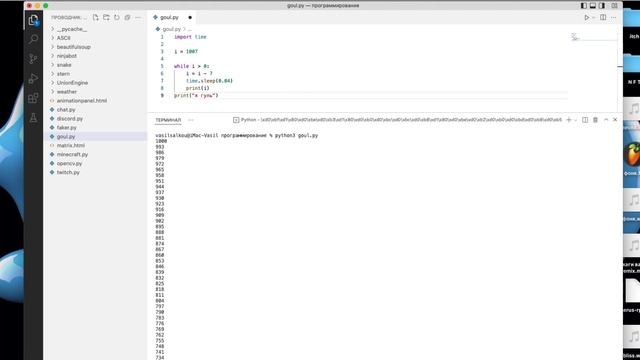Click code line 'import time'
Viewport: 640px width, 360px height.
coord(190,37)
